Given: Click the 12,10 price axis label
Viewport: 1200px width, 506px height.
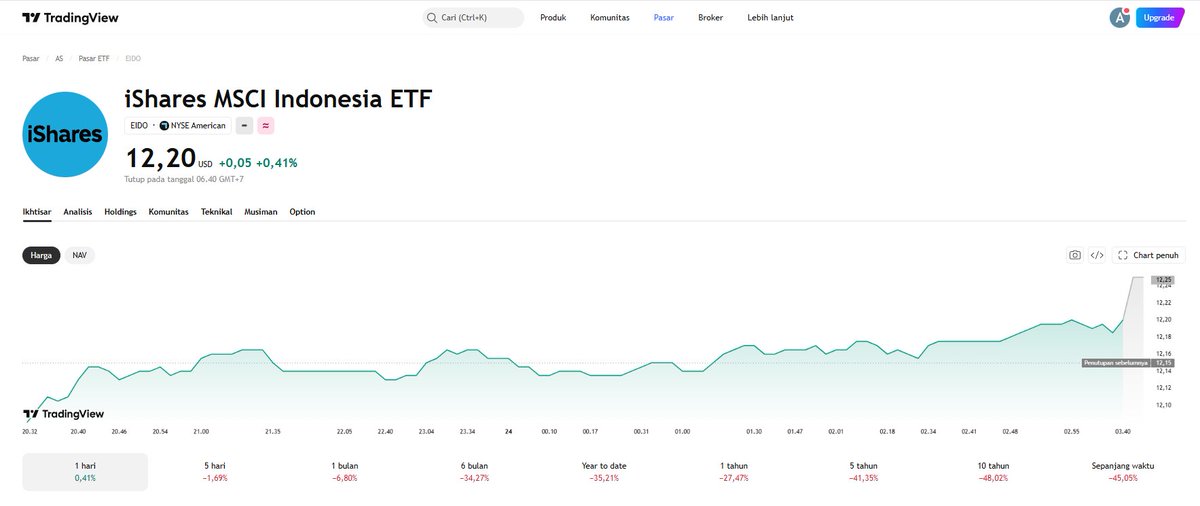Looking at the screenshot, I should point(1164,405).
